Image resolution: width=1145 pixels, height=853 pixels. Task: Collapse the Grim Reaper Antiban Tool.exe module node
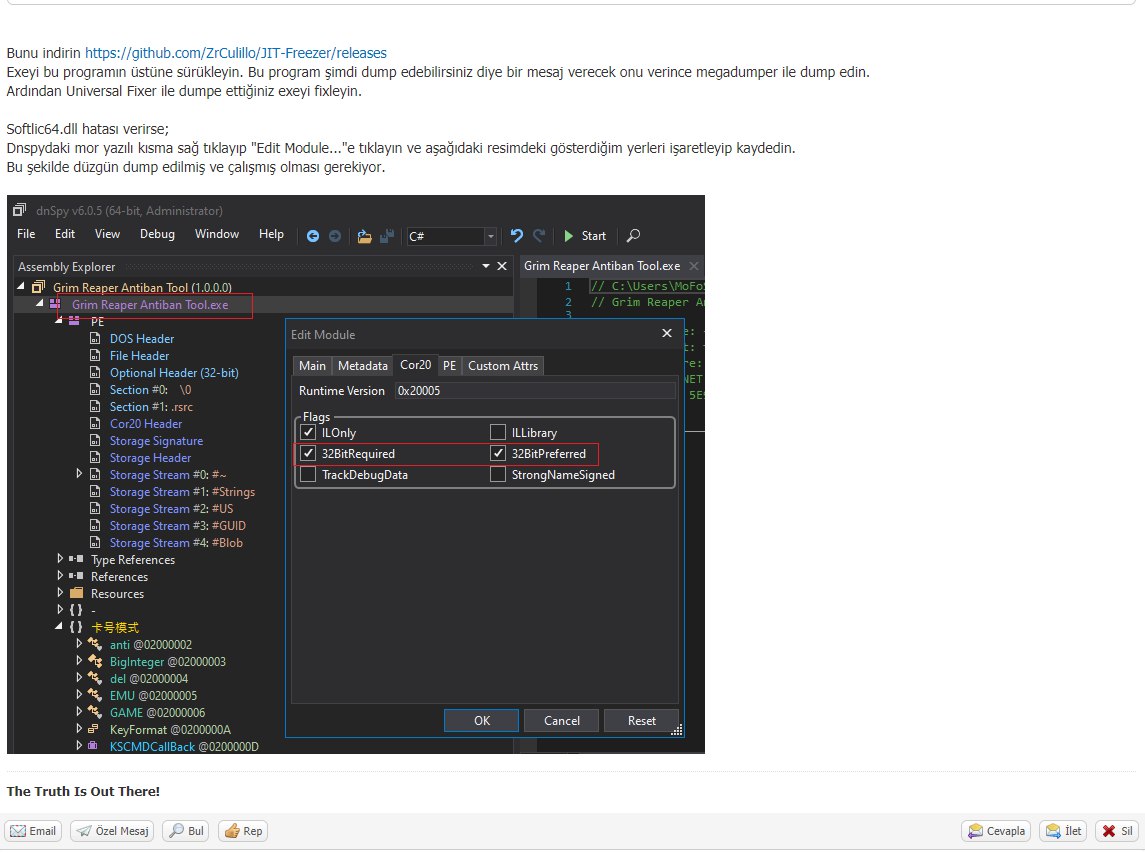coord(39,303)
